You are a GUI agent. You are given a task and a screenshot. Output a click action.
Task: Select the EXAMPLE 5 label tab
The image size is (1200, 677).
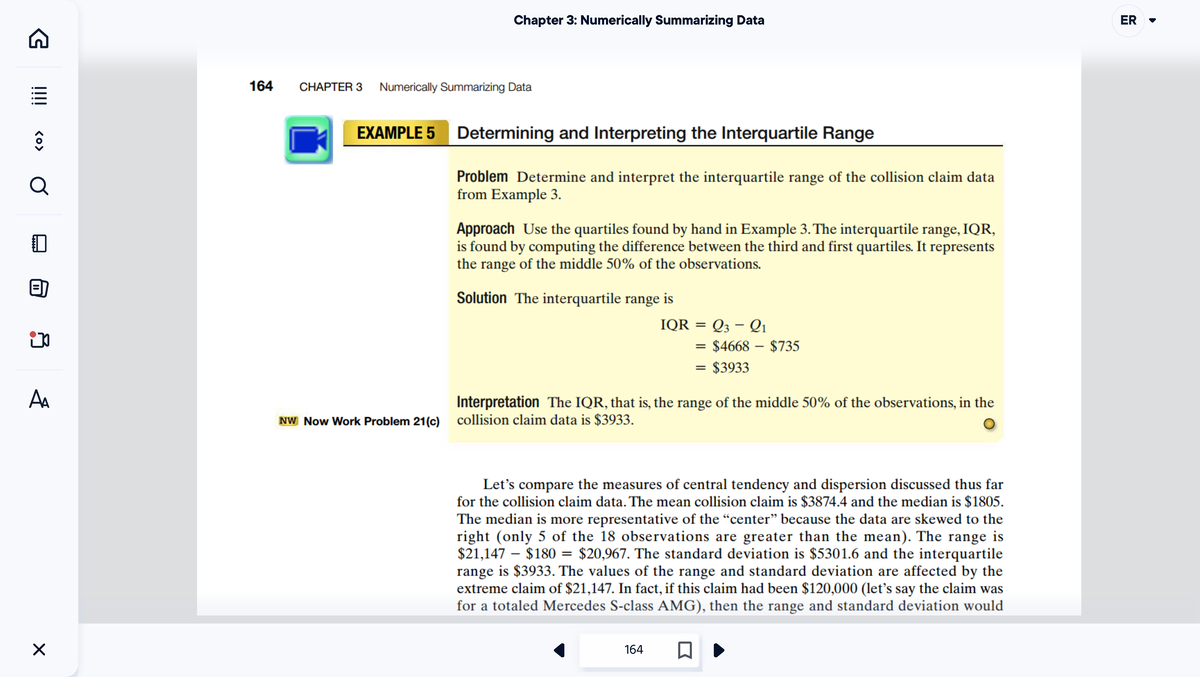(x=395, y=132)
